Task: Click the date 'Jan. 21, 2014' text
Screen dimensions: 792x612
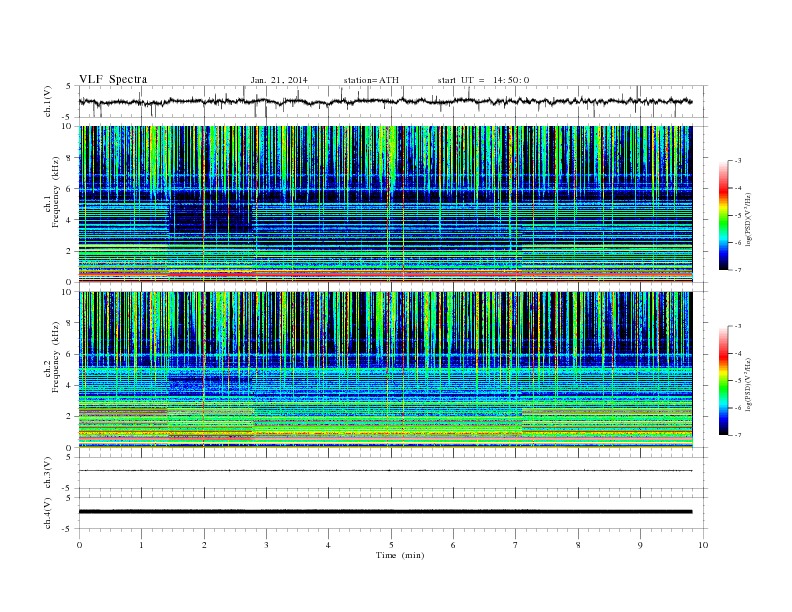Action: click(x=279, y=80)
